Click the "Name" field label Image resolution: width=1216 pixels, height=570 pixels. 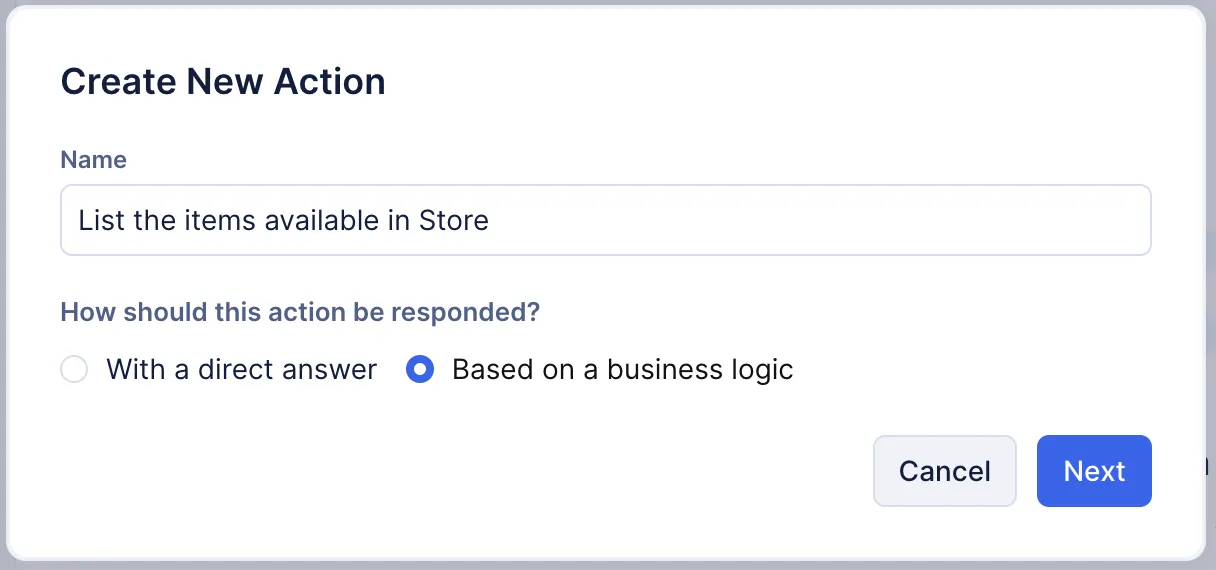coord(93,160)
